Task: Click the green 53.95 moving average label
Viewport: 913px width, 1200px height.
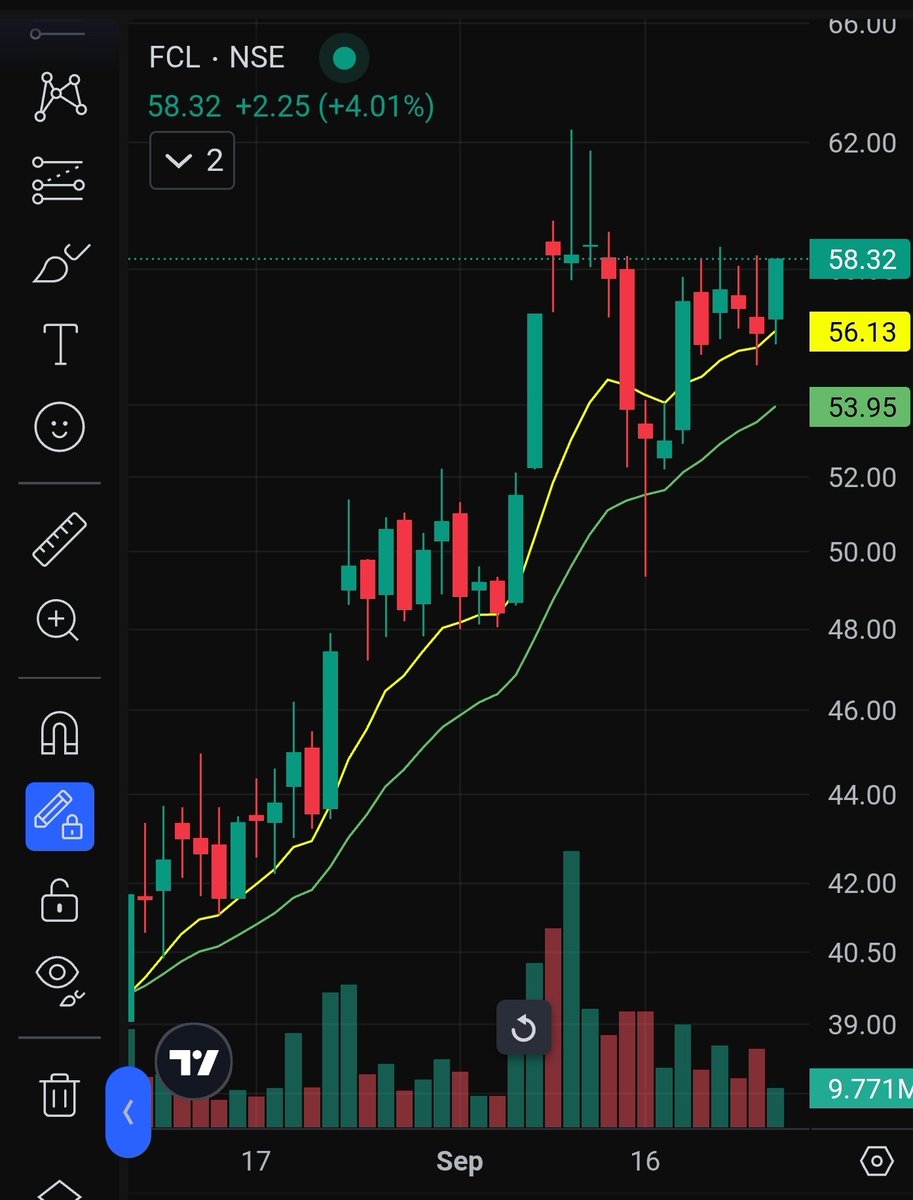Action: tap(861, 407)
